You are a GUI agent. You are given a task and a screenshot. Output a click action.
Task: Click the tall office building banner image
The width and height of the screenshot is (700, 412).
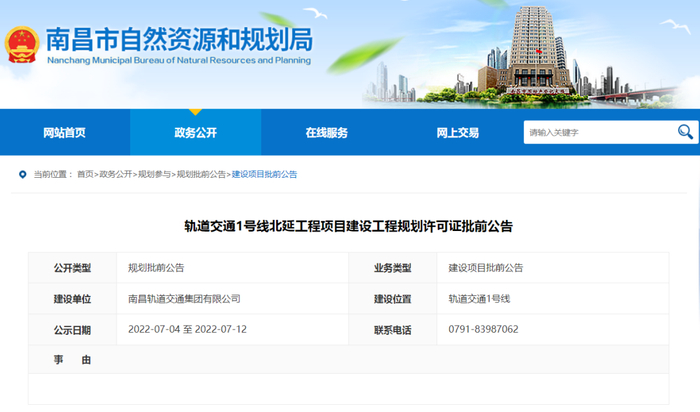tap(536, 51)
